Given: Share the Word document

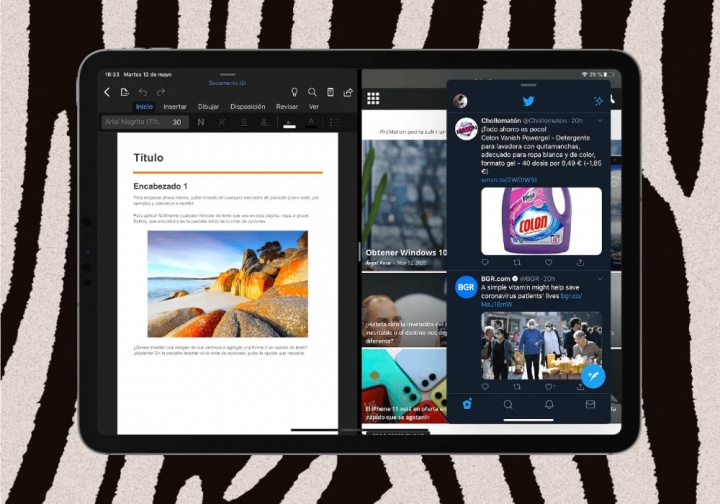Looking at the screenshot, I should tap(348, 92).
